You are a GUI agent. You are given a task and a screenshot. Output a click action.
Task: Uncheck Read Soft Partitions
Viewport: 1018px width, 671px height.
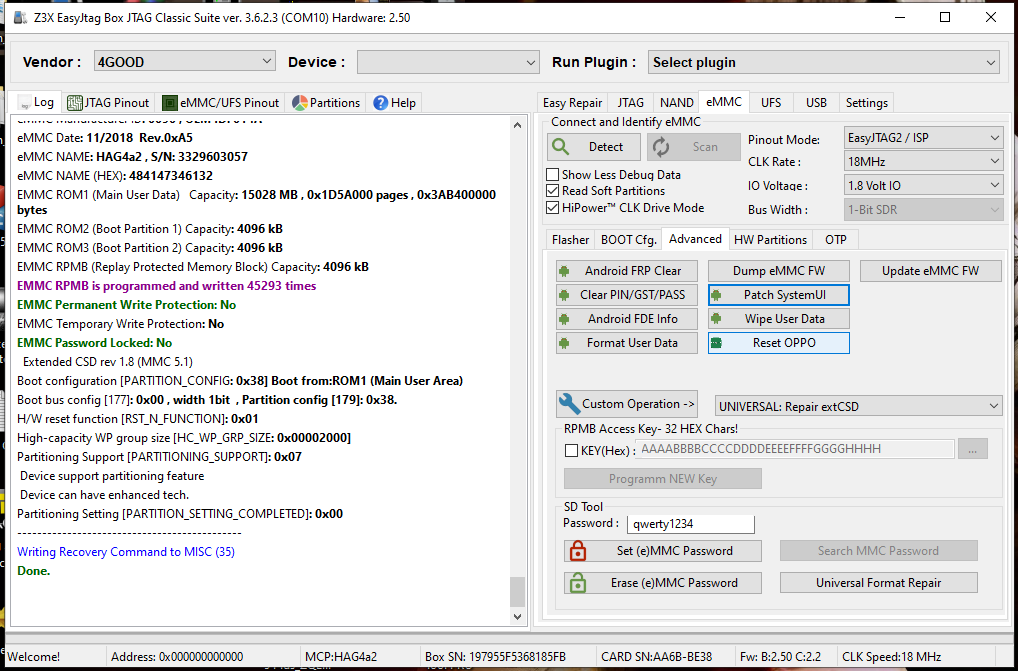[x=552, y=191]
